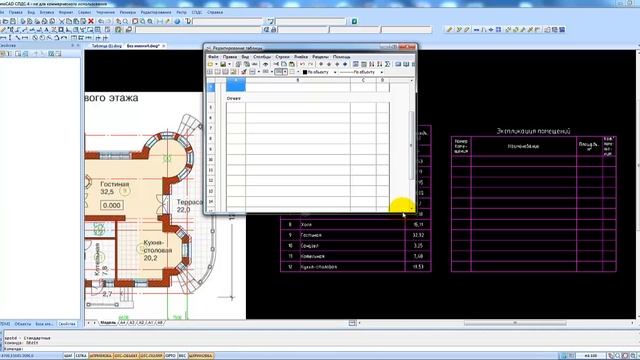Select highlighted blue cell in column A
The height and width of the screenshot is (360, 640).
[x=236, y=87]
